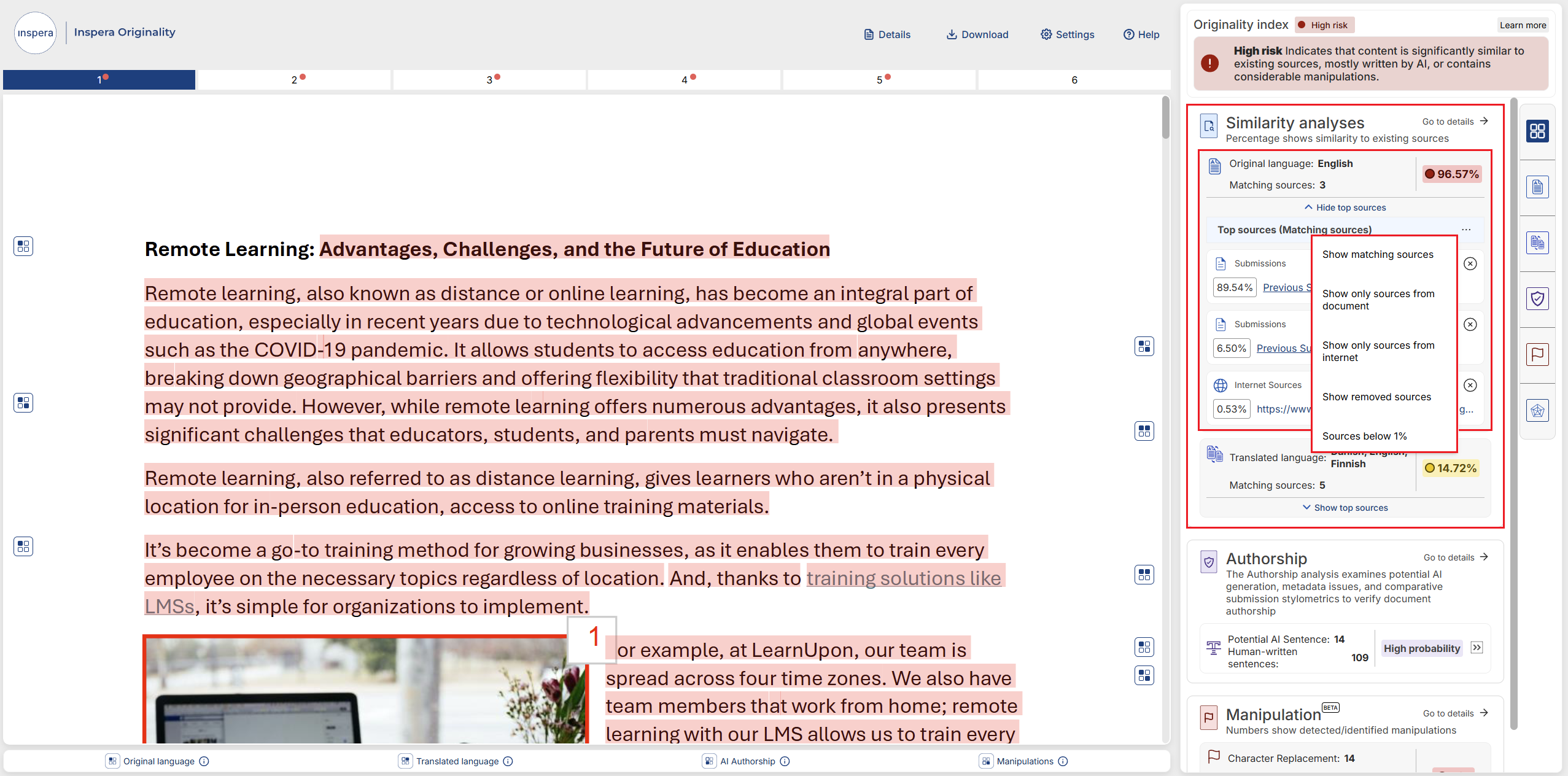
Task: Click the High probability badge
Action: 1422,648
